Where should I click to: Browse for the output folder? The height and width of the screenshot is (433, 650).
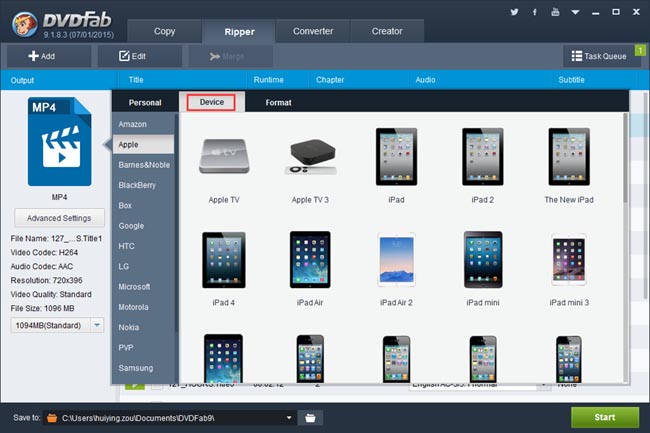pos(310,418)
